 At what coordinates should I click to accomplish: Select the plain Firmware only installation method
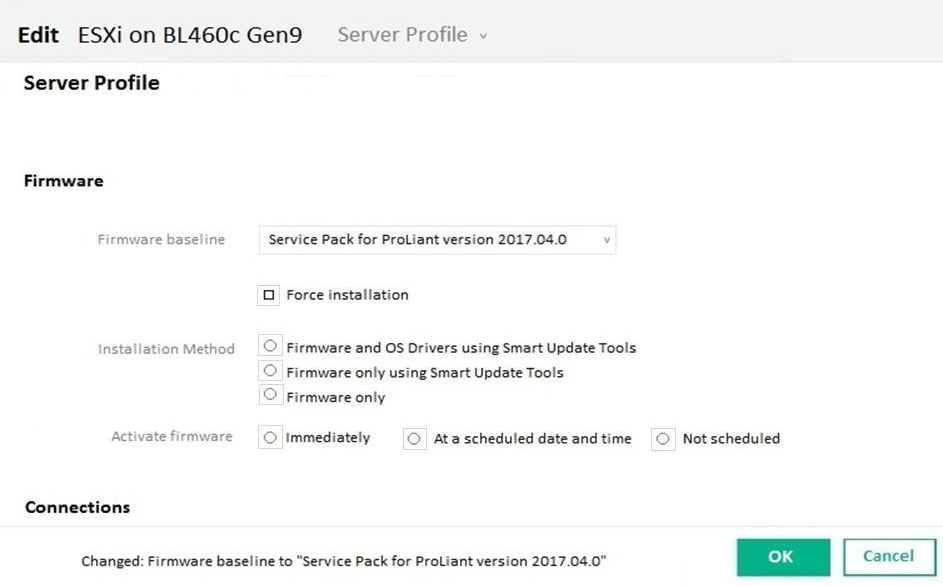pos(270,396)
